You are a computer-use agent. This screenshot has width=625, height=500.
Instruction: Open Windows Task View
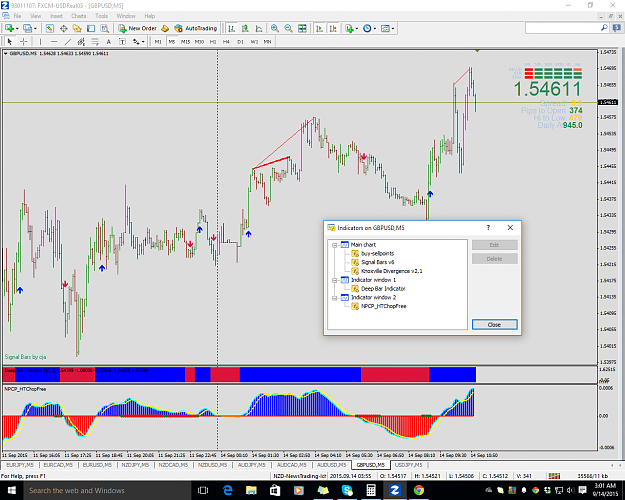click(203, 490)
